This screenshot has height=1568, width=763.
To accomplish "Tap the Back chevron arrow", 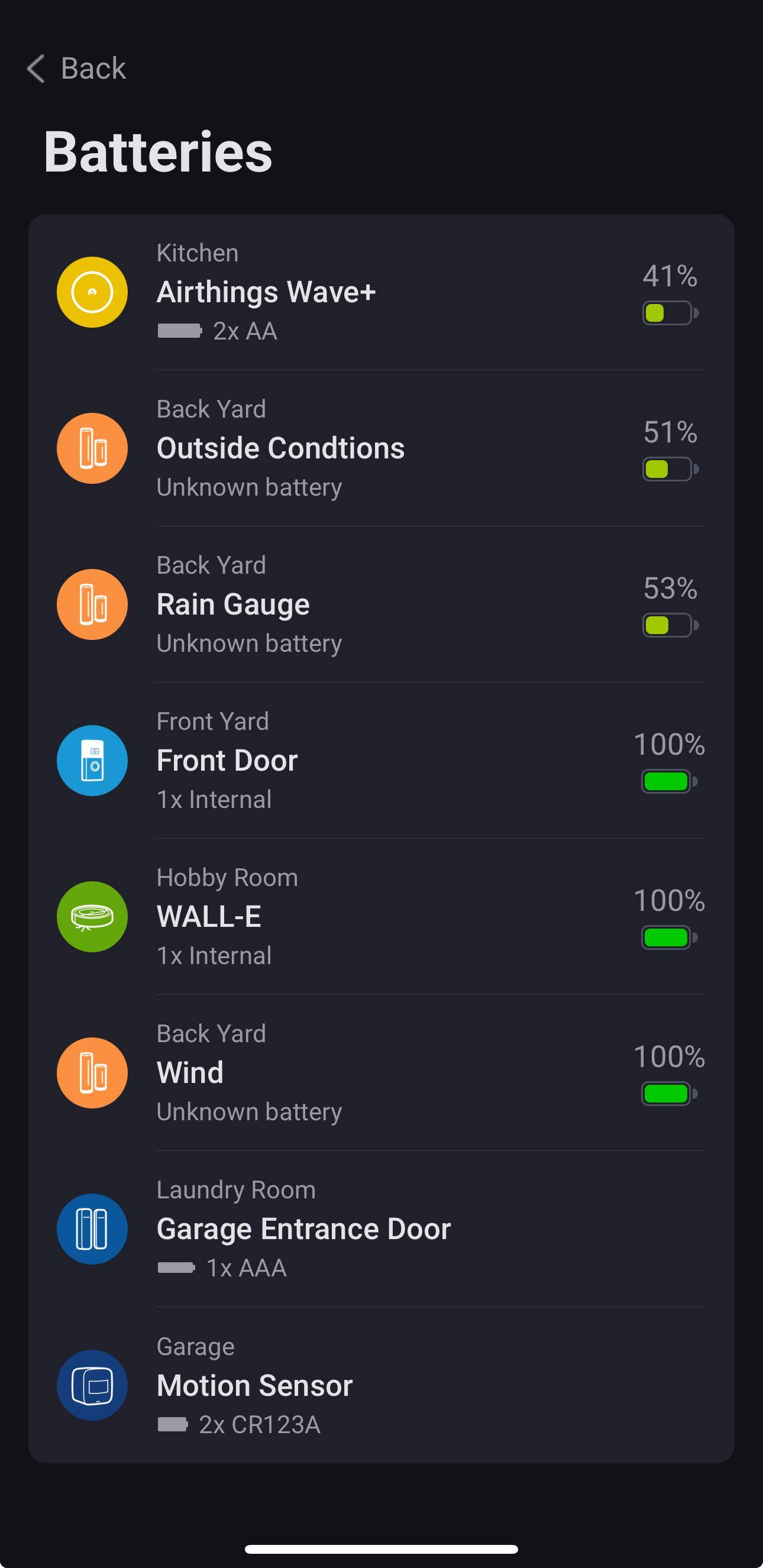I will coord(36,68).
